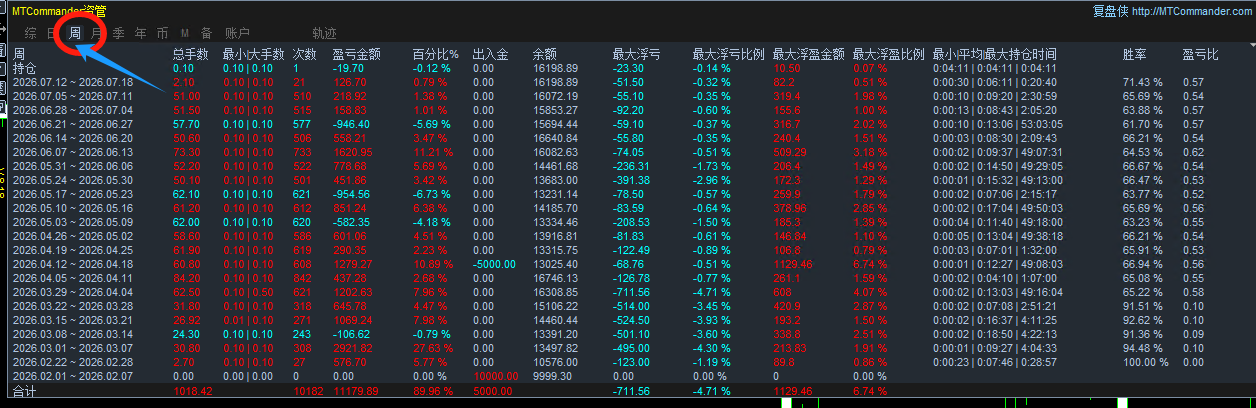
Task: Click the 持仓 row label
Action: 24,68
